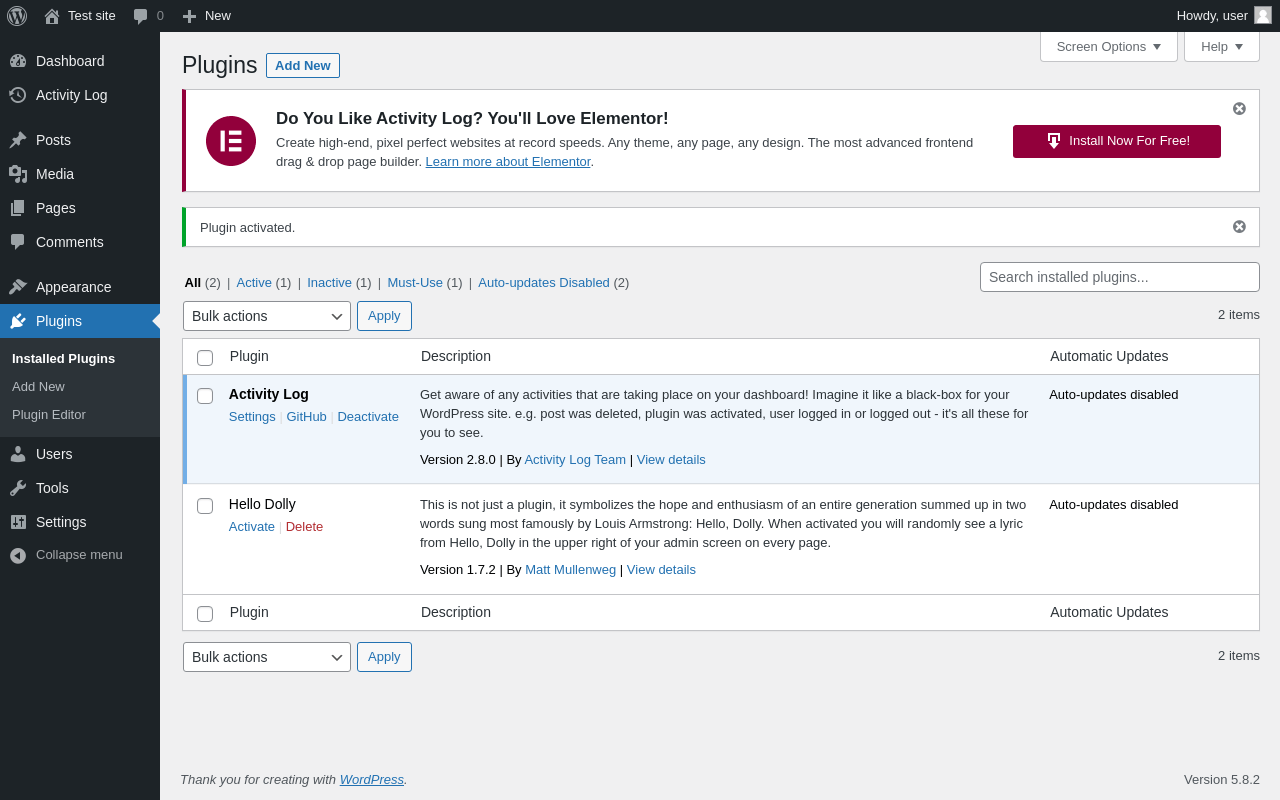Check the Hello Dolly plugin checkbox

coord(205,506)
